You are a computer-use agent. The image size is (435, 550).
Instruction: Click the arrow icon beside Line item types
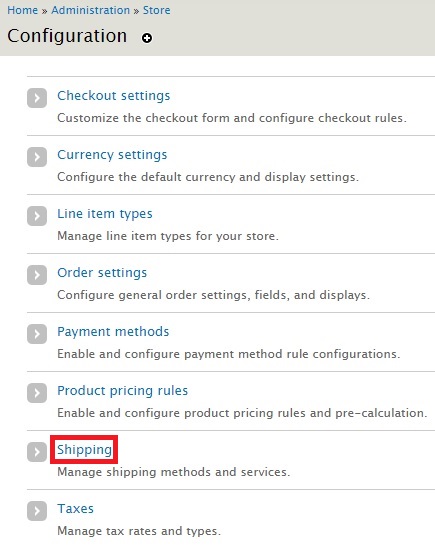37,216
